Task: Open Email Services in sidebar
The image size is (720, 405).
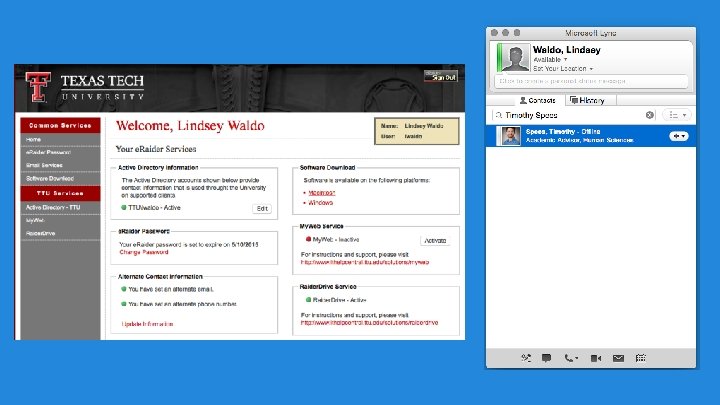Action: pos(44,165)
